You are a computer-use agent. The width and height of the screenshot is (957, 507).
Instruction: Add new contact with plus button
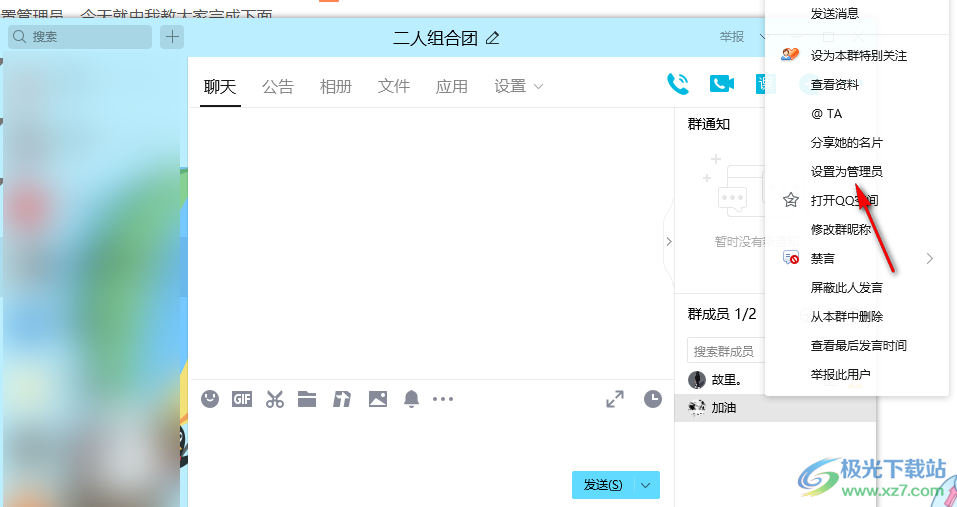point(172,37)
